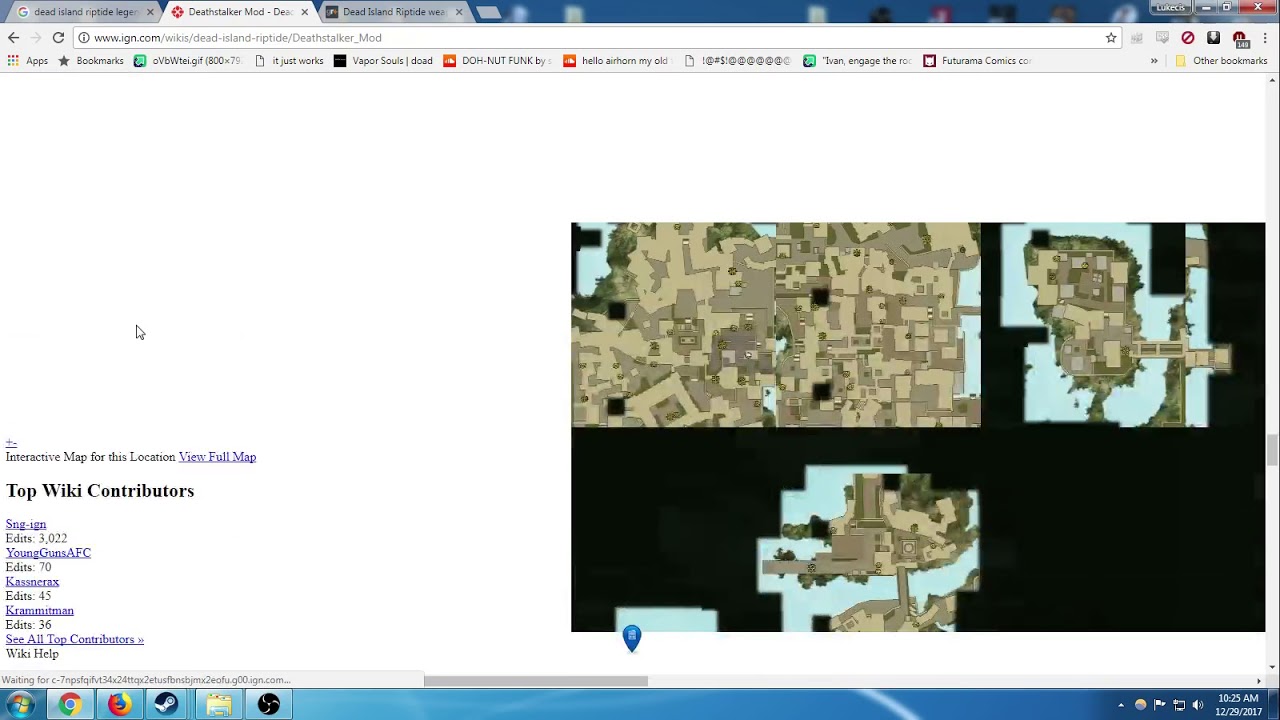Viewport: 1280px width, 720px height.
Task: Click the vertical scrollbar thumb
Action: 1272,451
